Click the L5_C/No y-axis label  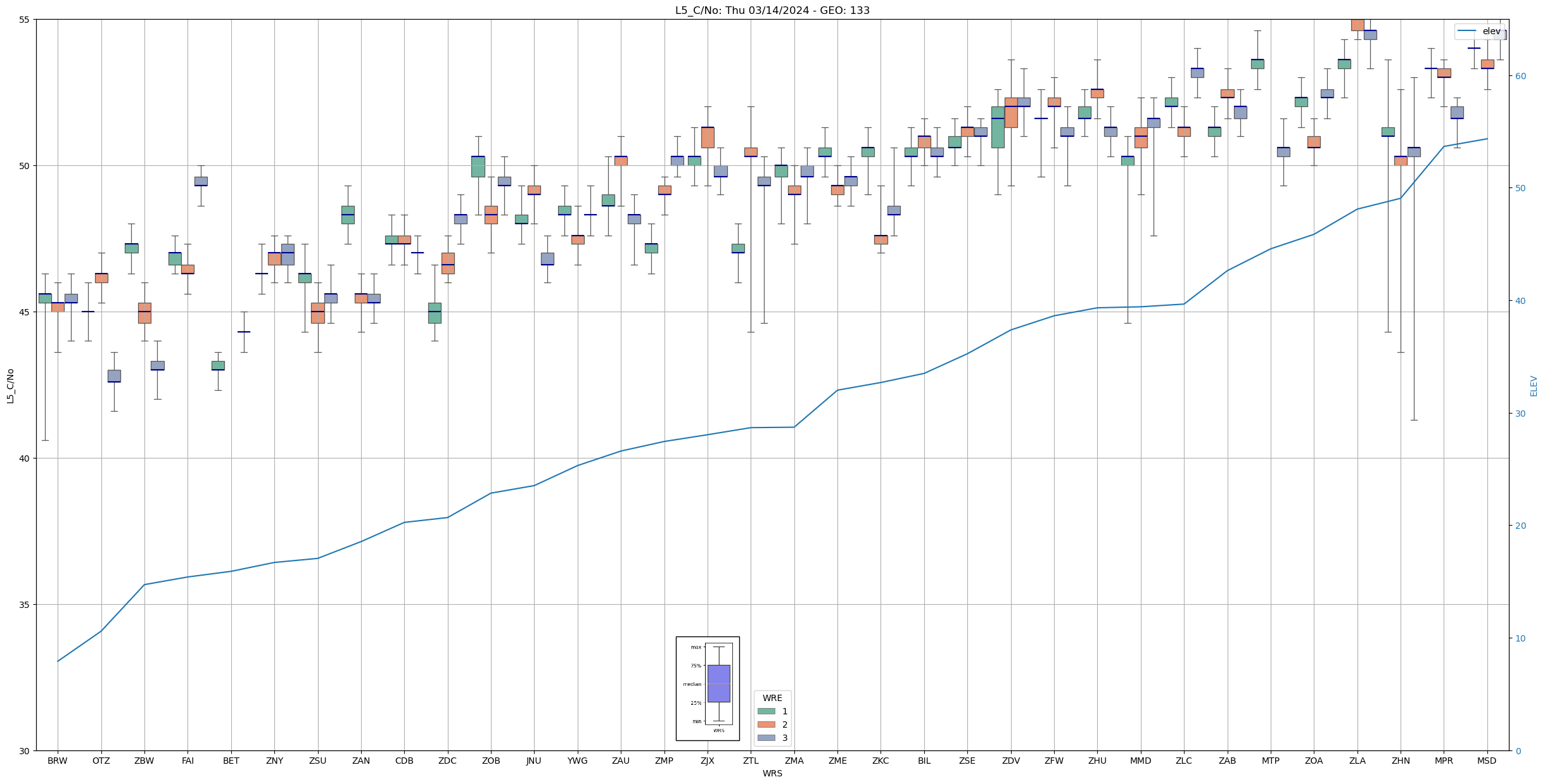(10, 385)
